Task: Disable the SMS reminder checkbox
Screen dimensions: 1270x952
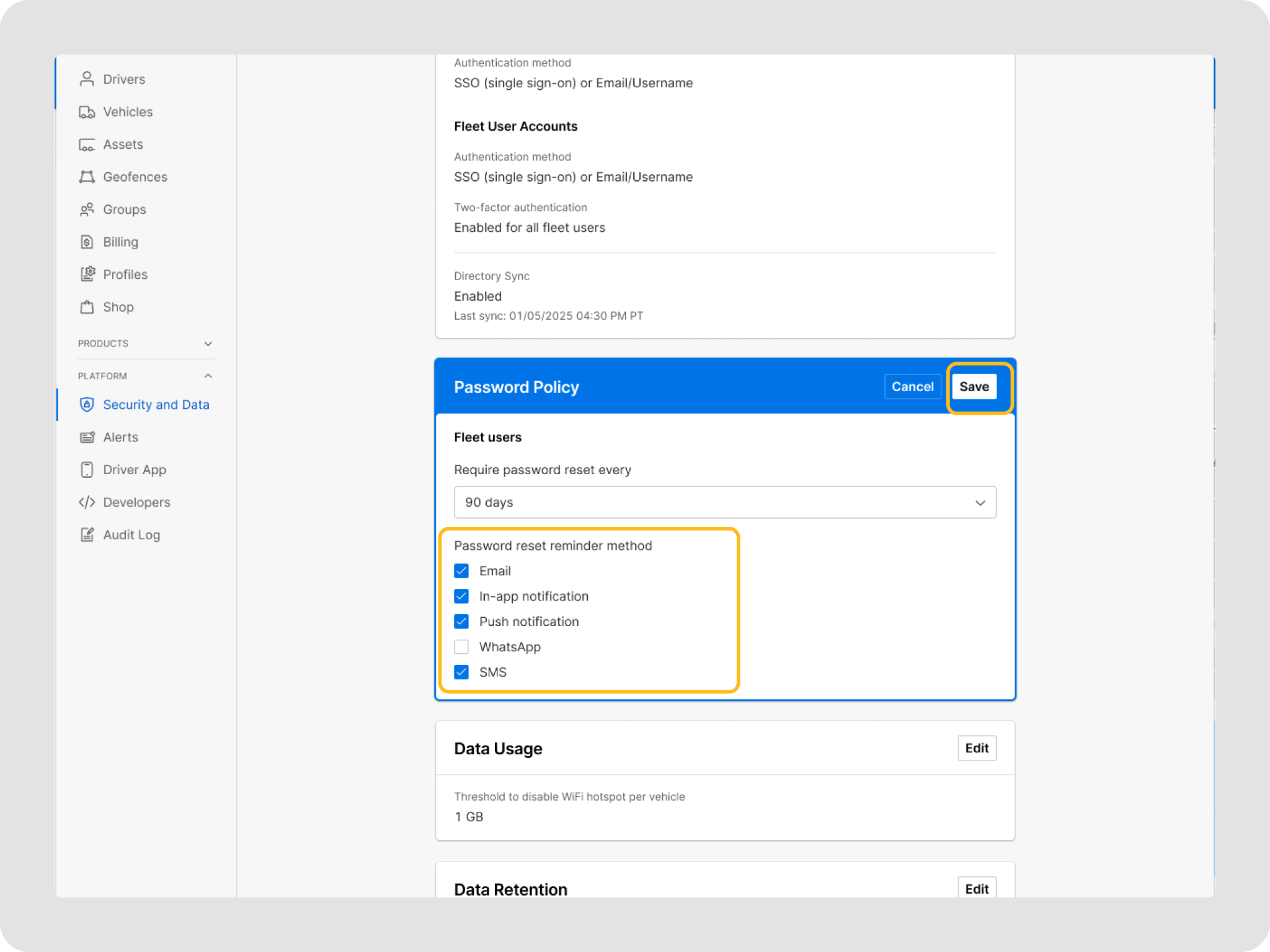Action: click(x=461, y=672)
